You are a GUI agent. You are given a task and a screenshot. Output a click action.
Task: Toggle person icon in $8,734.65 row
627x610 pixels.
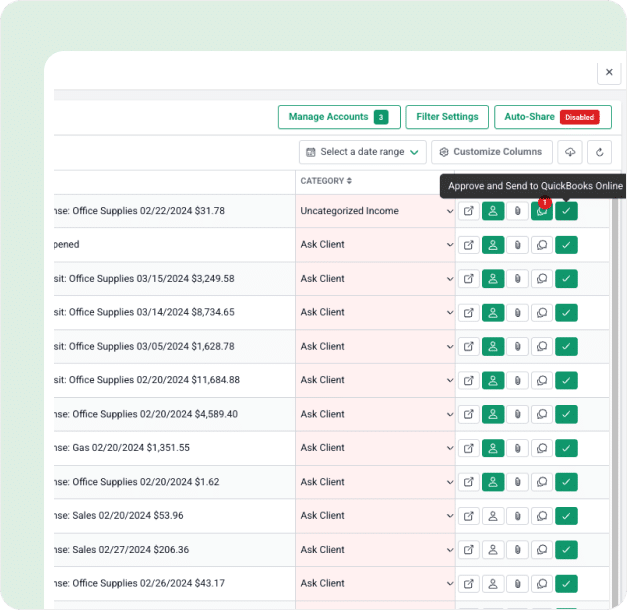493,312
